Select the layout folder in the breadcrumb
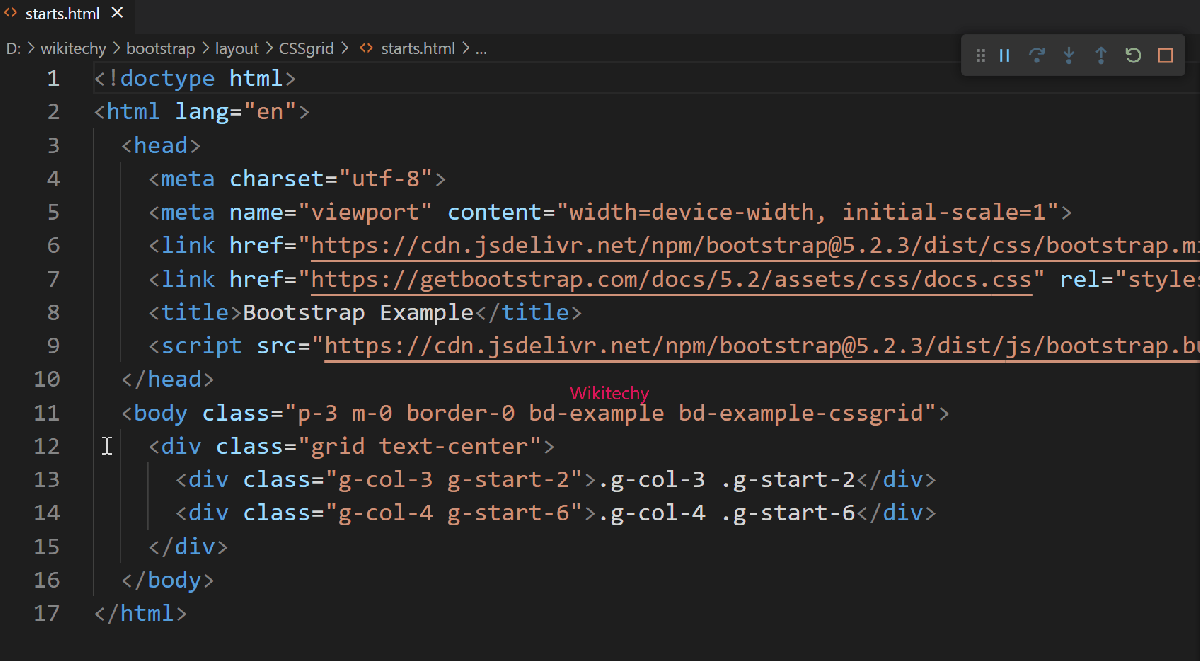 (236, 47)
